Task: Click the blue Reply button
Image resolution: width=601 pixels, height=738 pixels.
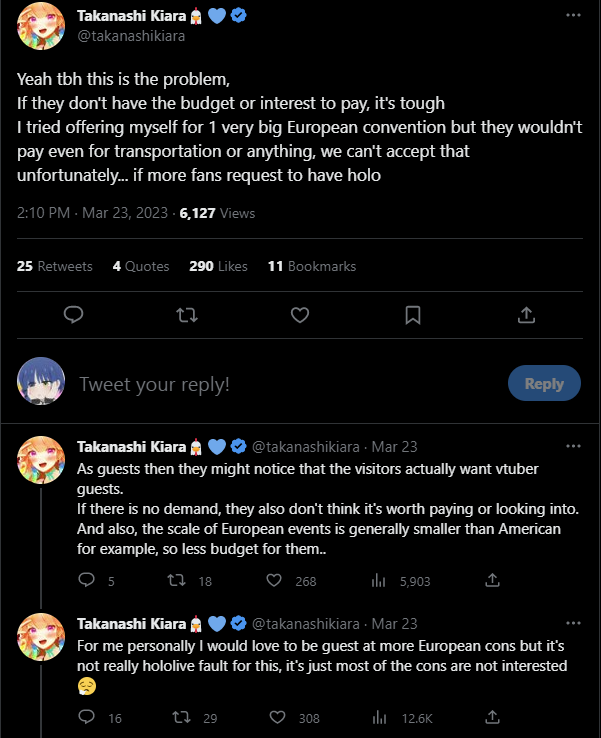Action: (x=544, y=383)
